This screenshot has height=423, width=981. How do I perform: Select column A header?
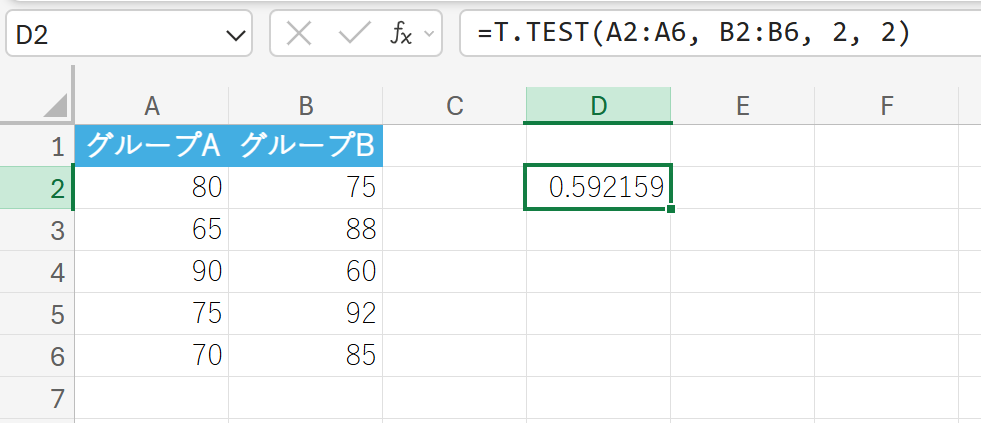152,106
